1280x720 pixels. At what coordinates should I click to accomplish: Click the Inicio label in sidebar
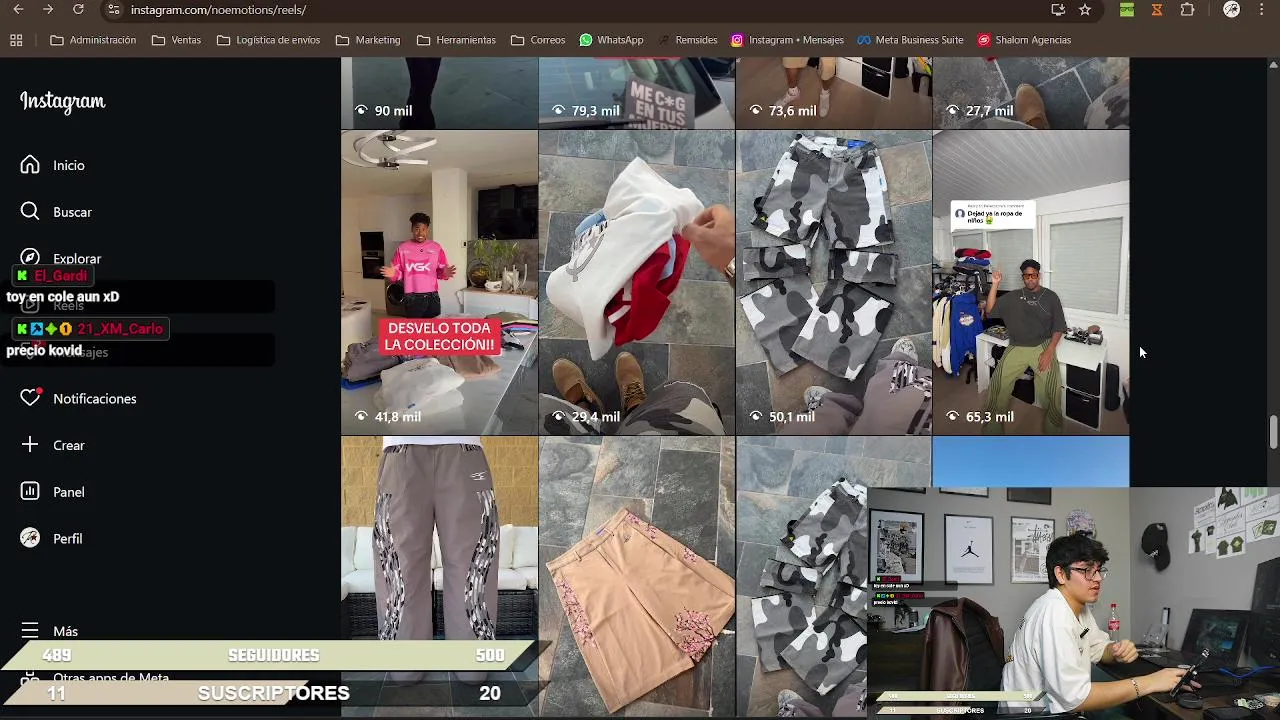point(69,165)
